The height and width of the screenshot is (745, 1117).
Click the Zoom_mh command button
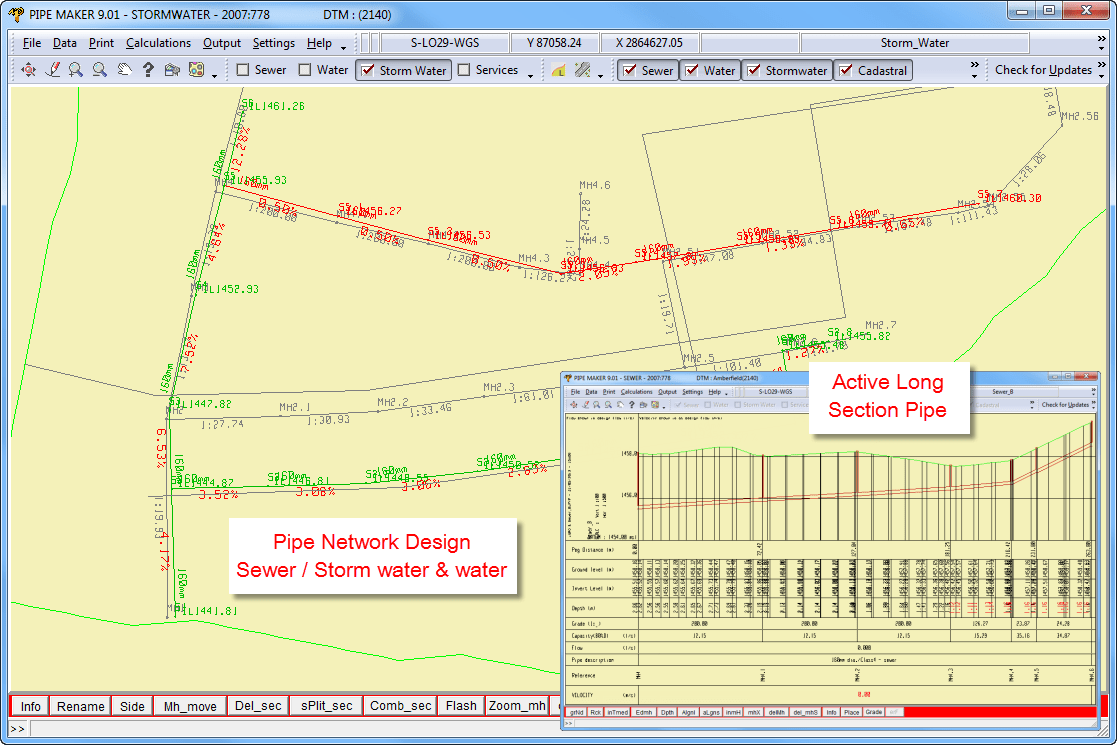pyautogui.click(x=517, y=706)
